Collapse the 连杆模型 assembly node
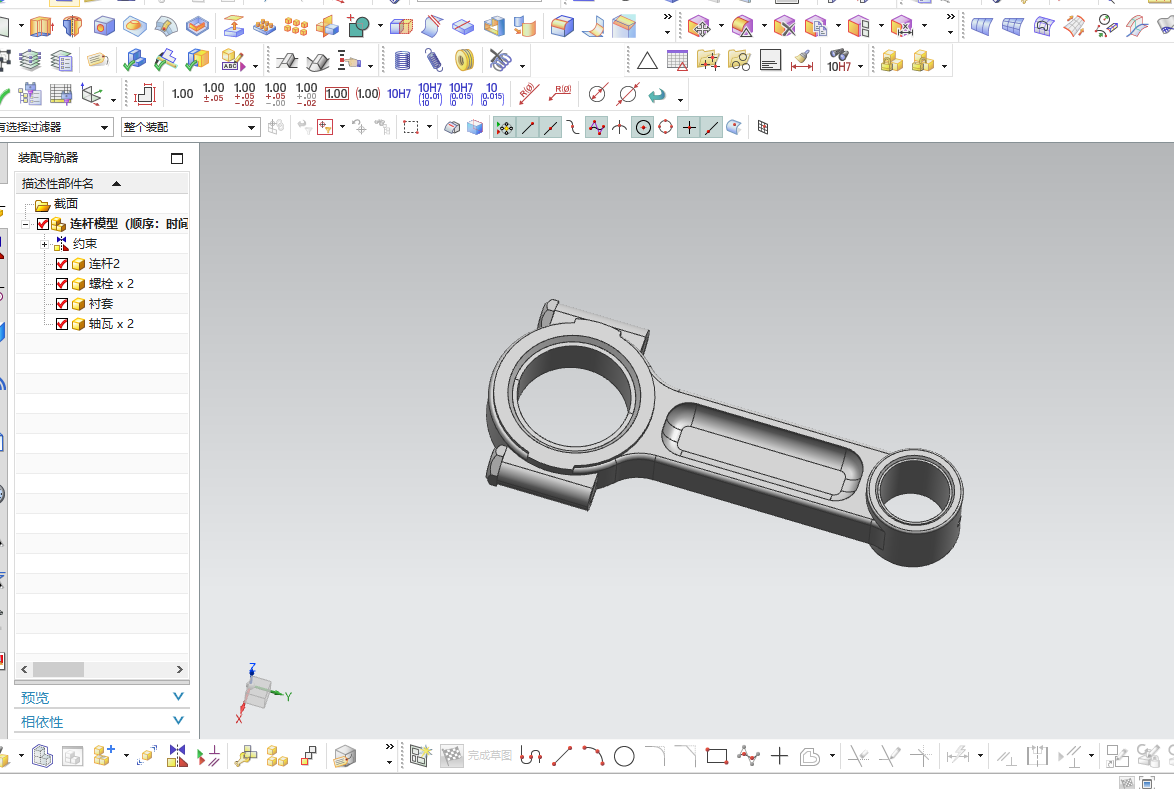Viewport: 1174px width, 789px height. pyautogui.click(x=25, y=224)
